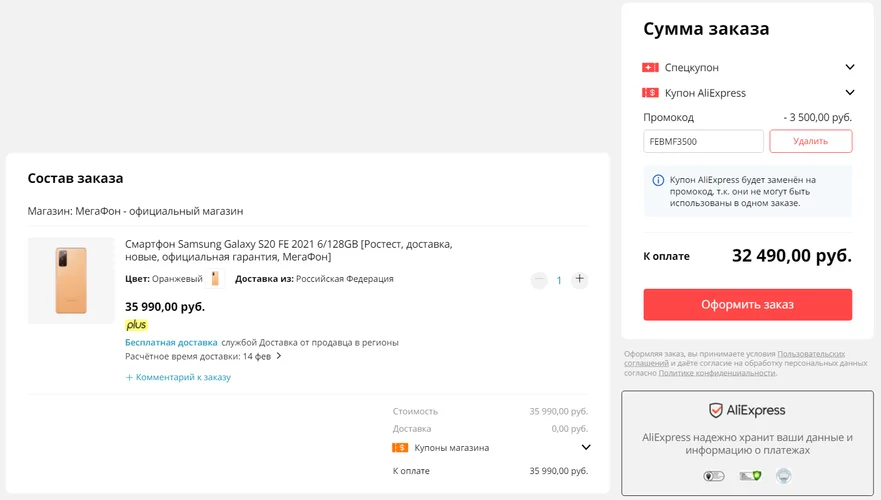Click the AliExpress shield logo icon
This screenshot has height=500, width=881.
(x=715, y=410)
